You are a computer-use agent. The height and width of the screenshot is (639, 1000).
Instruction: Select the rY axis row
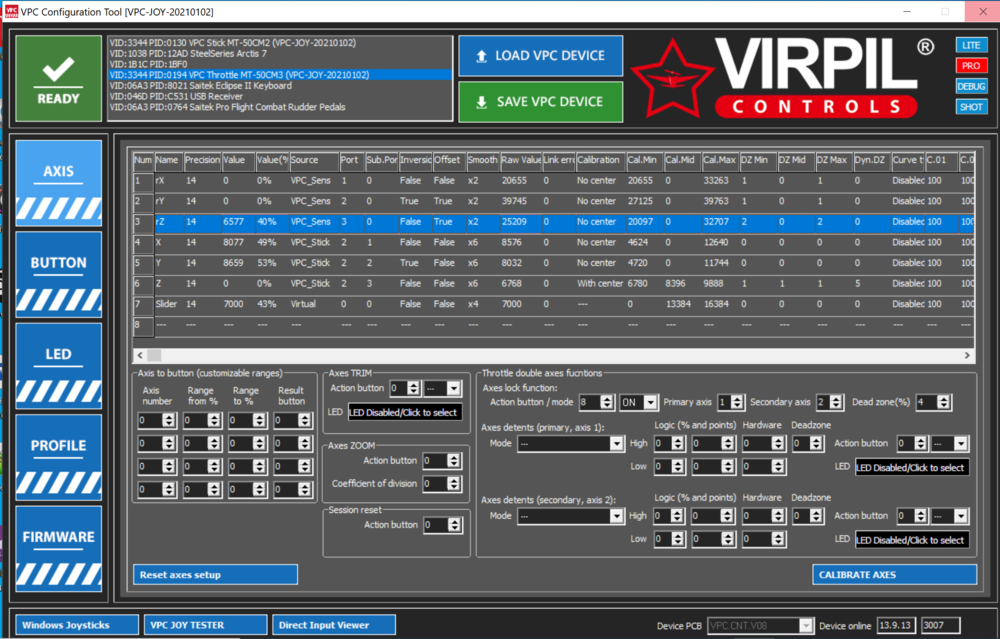pyautogui.click(x=554, y=201)
